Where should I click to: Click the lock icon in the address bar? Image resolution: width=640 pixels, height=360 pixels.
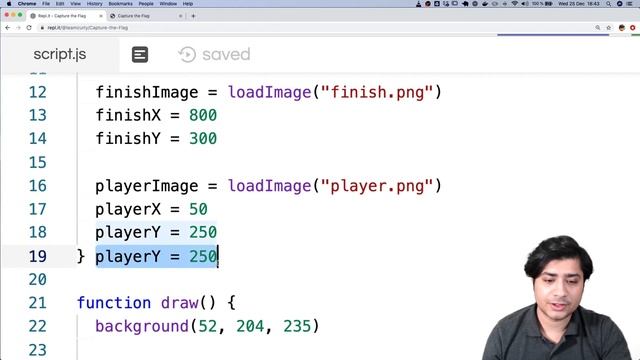click(42, 28)
